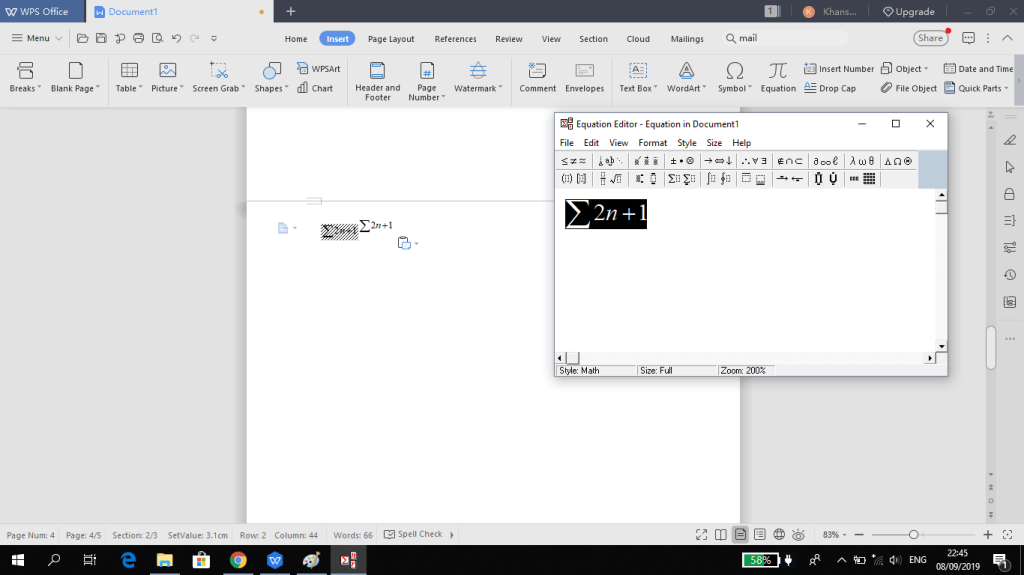The width and height of the screenshot is (1024, 575).
Task: Open the summation templates palette
Action: tap(681, 179)
